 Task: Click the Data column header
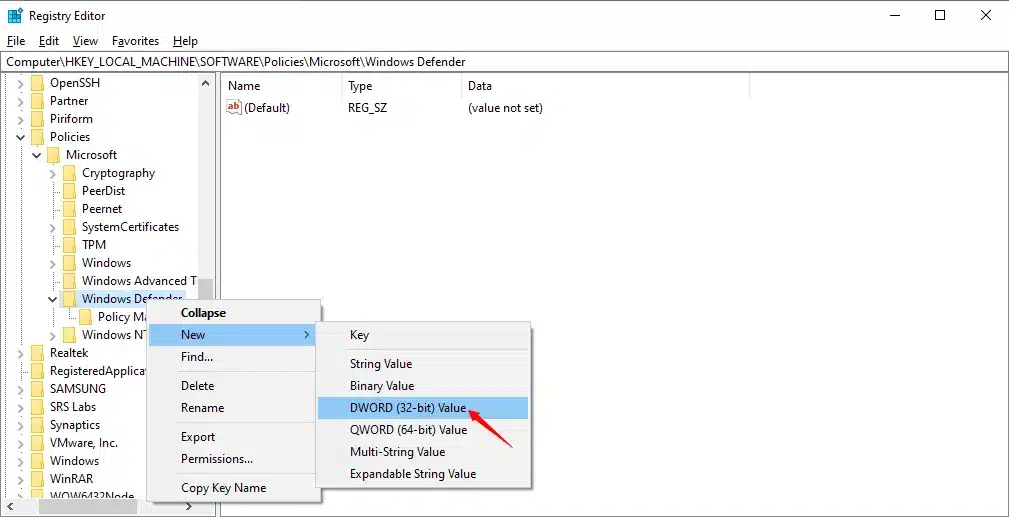[480, 86]
